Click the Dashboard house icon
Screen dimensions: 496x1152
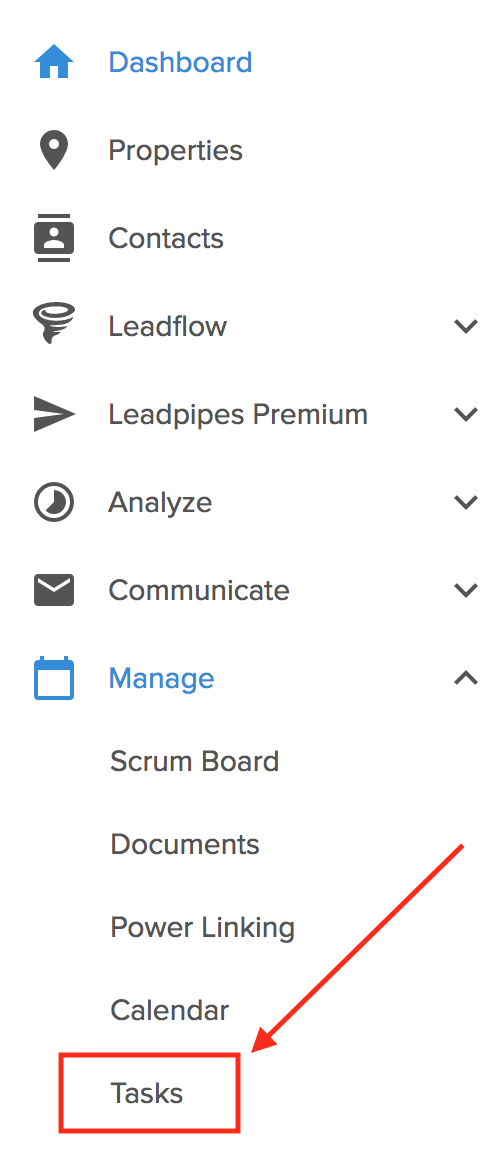[54, 62]
